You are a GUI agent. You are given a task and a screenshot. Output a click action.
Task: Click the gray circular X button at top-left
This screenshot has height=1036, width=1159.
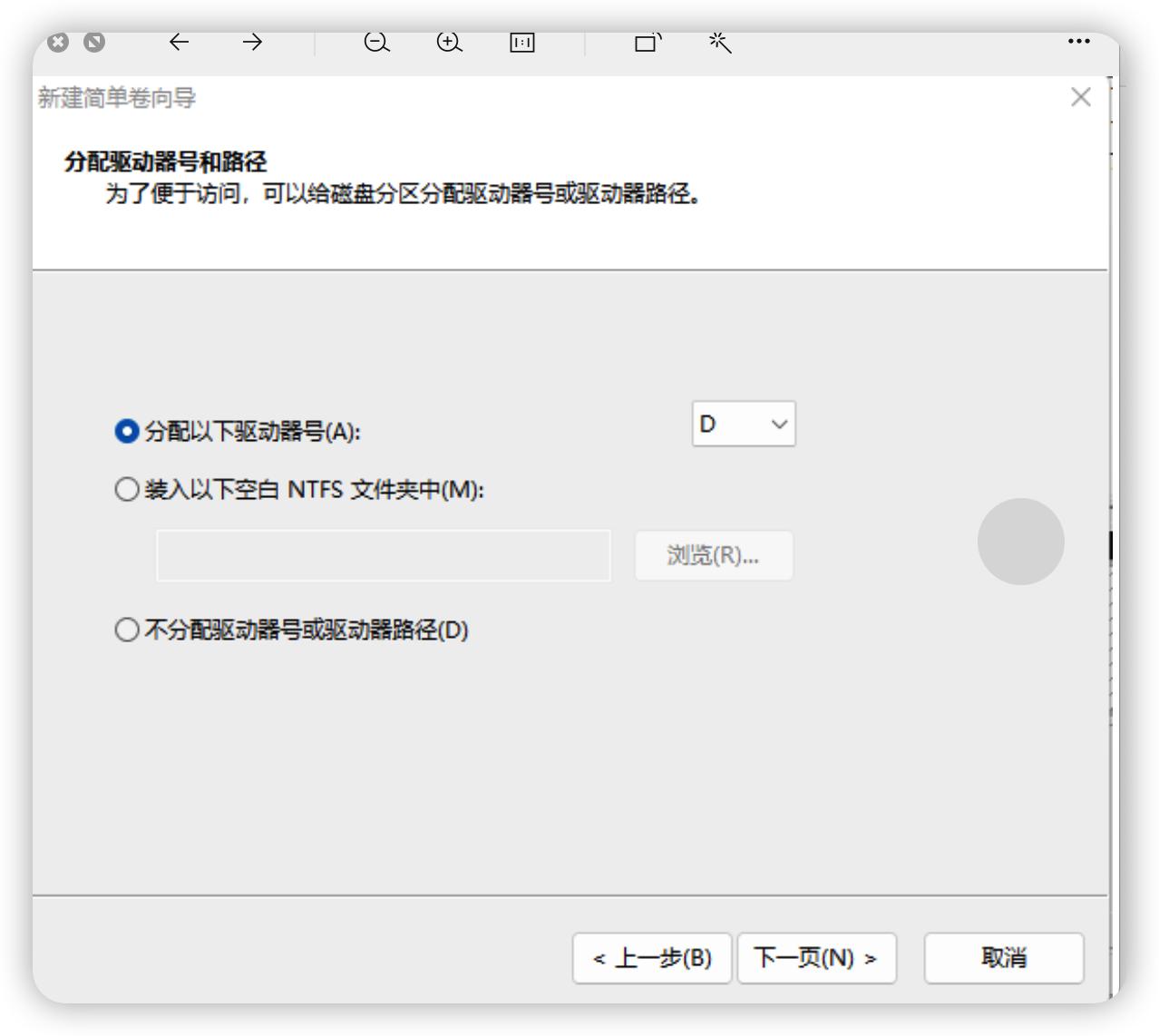(58, 42)
